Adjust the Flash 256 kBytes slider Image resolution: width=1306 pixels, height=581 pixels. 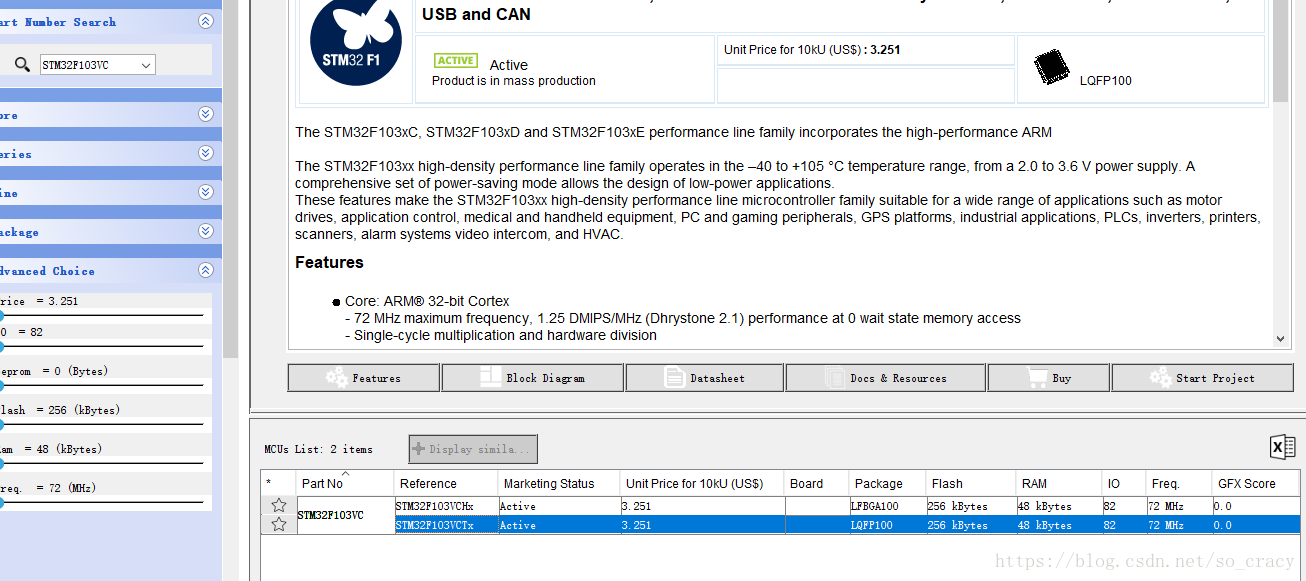pos(101,424)
